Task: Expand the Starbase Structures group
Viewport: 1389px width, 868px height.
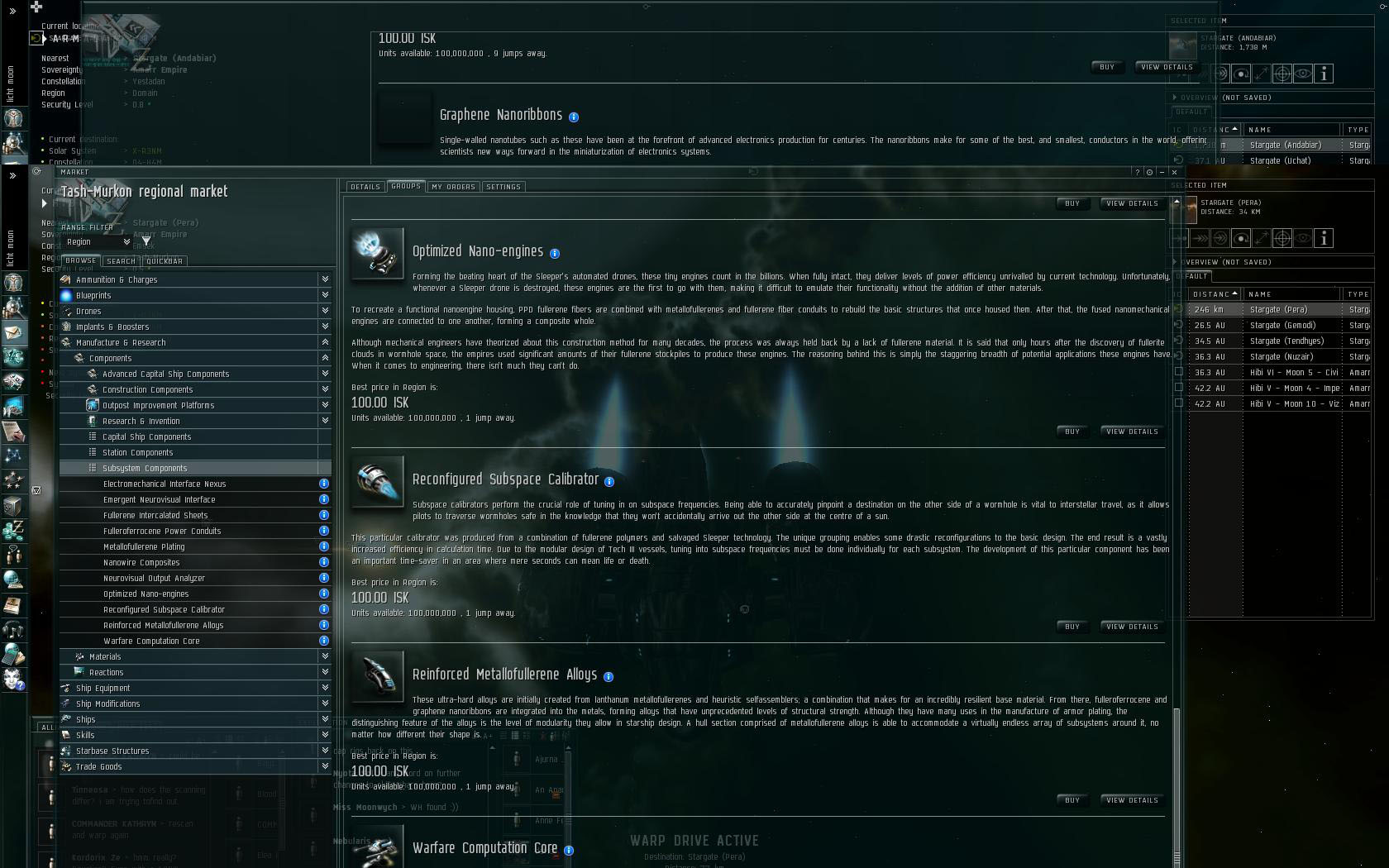Action: coord(325,751)
